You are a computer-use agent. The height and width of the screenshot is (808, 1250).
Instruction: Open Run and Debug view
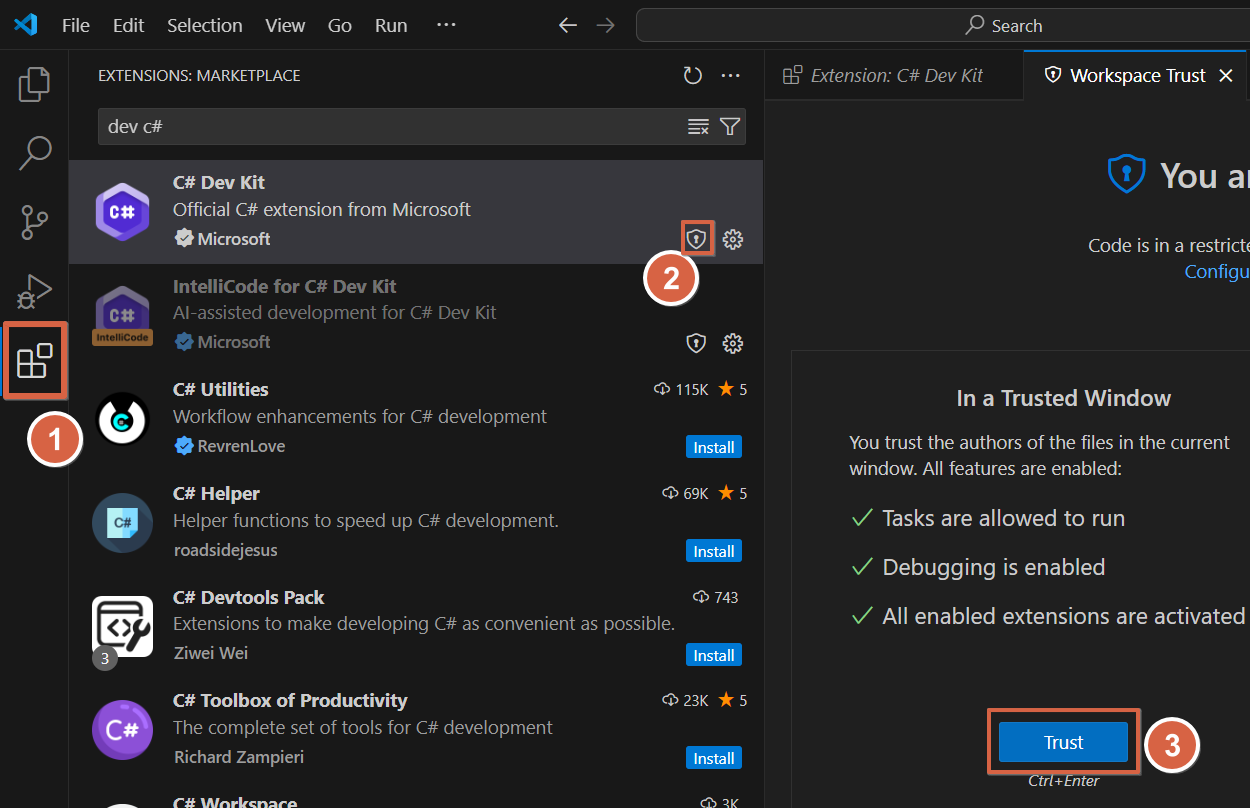coord(35,291)
